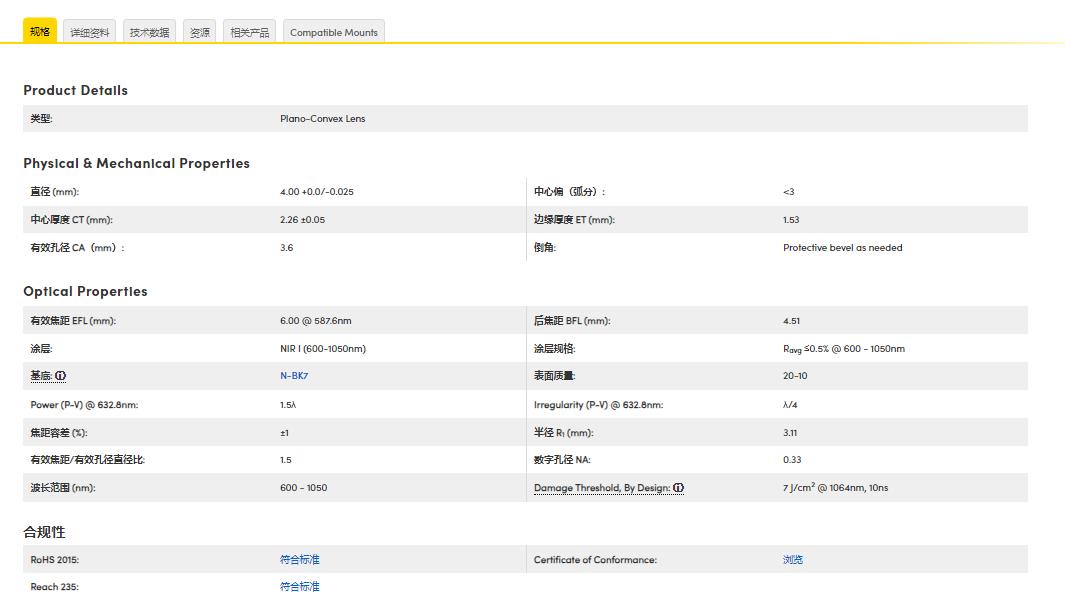This screenshot has height=613, width=1065.
Task: Click the NIR I (600-1050nm) coating value
Action: coord(322,349)
